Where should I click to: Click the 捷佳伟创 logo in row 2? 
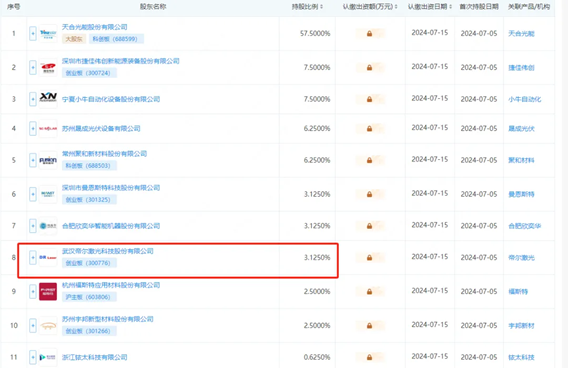[48, 67]
